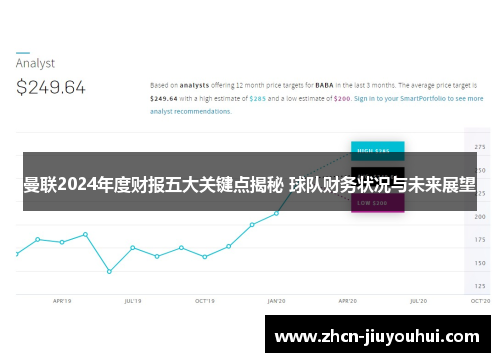Click the analyst recommendations link text
500x362 pixels.
[x=191, y=111]
